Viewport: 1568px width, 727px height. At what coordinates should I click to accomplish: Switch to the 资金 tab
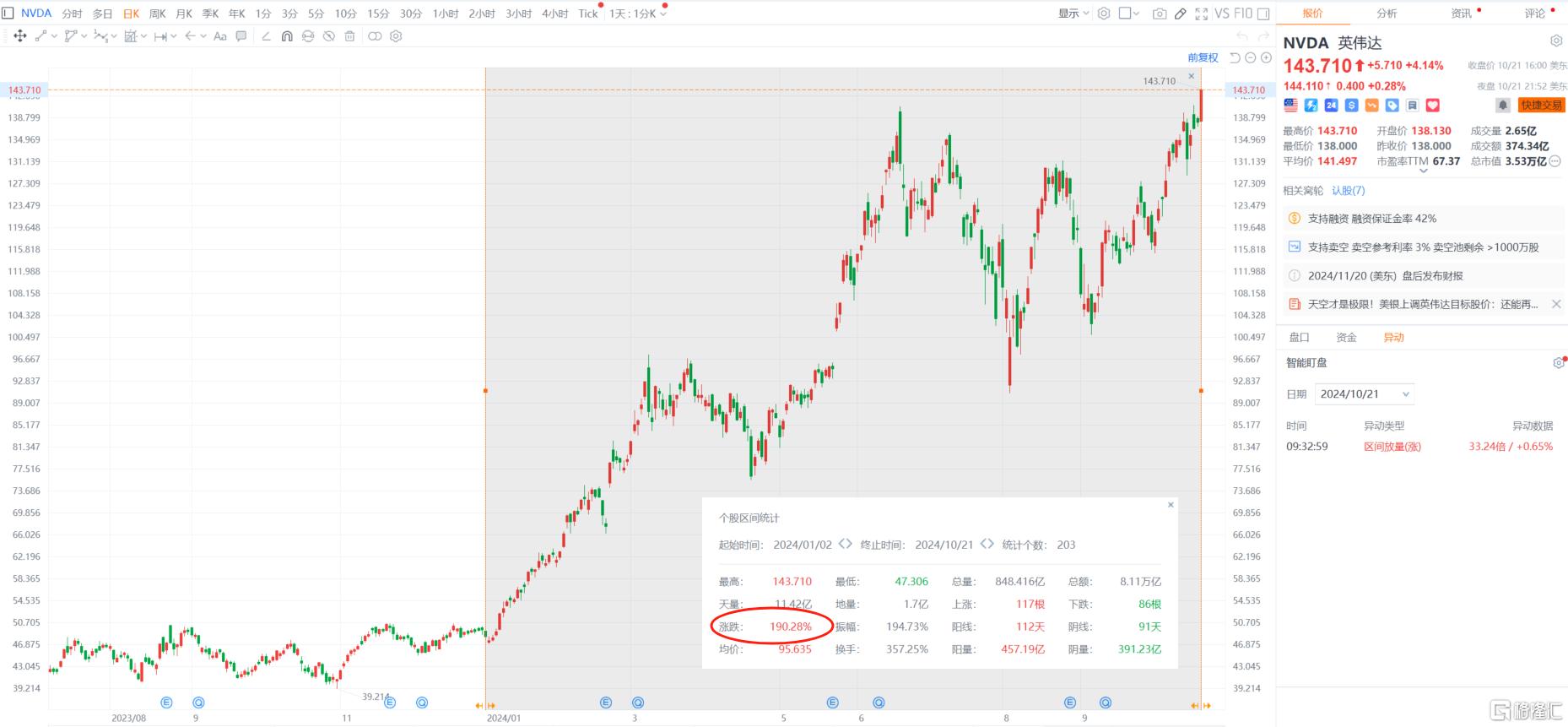[x=1346, y=338]
